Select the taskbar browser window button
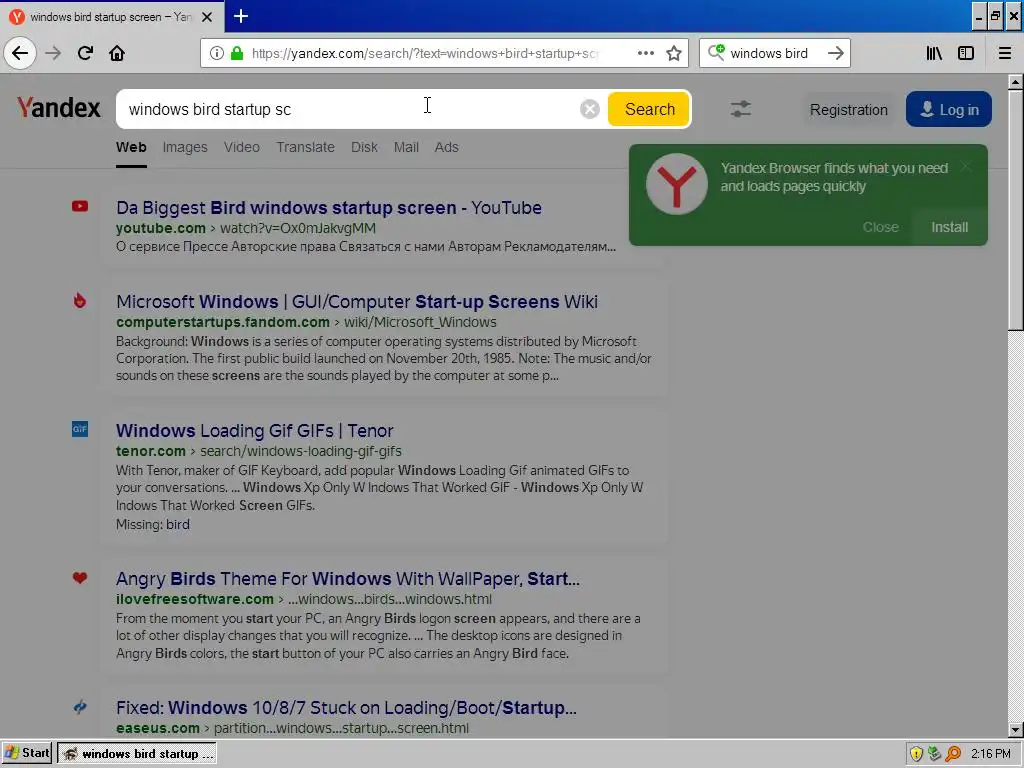The height and width of the screenshot is (768, 1024). (137, 753)
